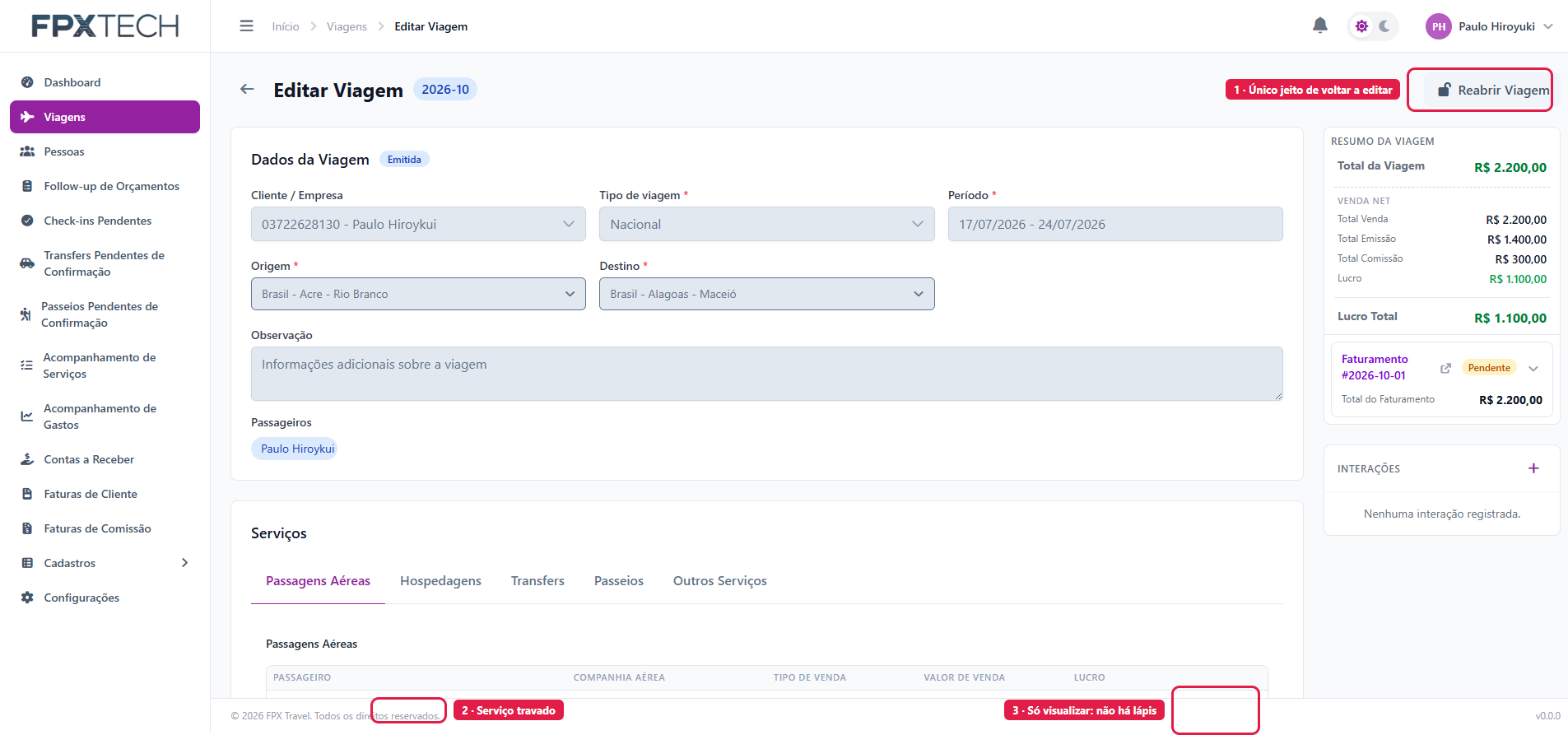Open the notifications bell
This screenshot has width=1568, height=735.
[1319, 26]
